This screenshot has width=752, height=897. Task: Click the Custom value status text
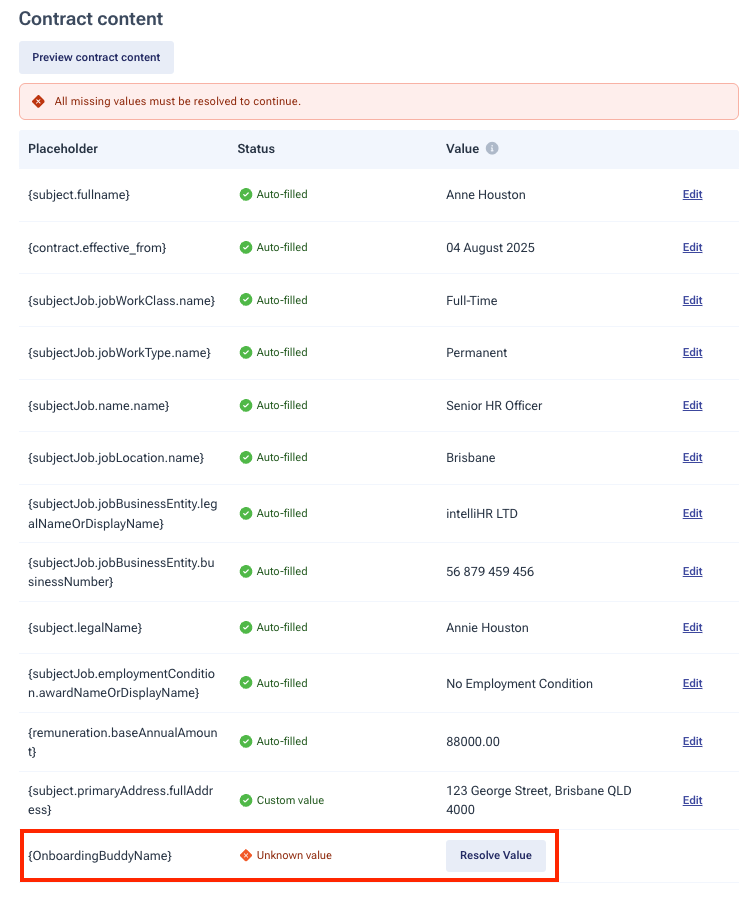point(290,800)
